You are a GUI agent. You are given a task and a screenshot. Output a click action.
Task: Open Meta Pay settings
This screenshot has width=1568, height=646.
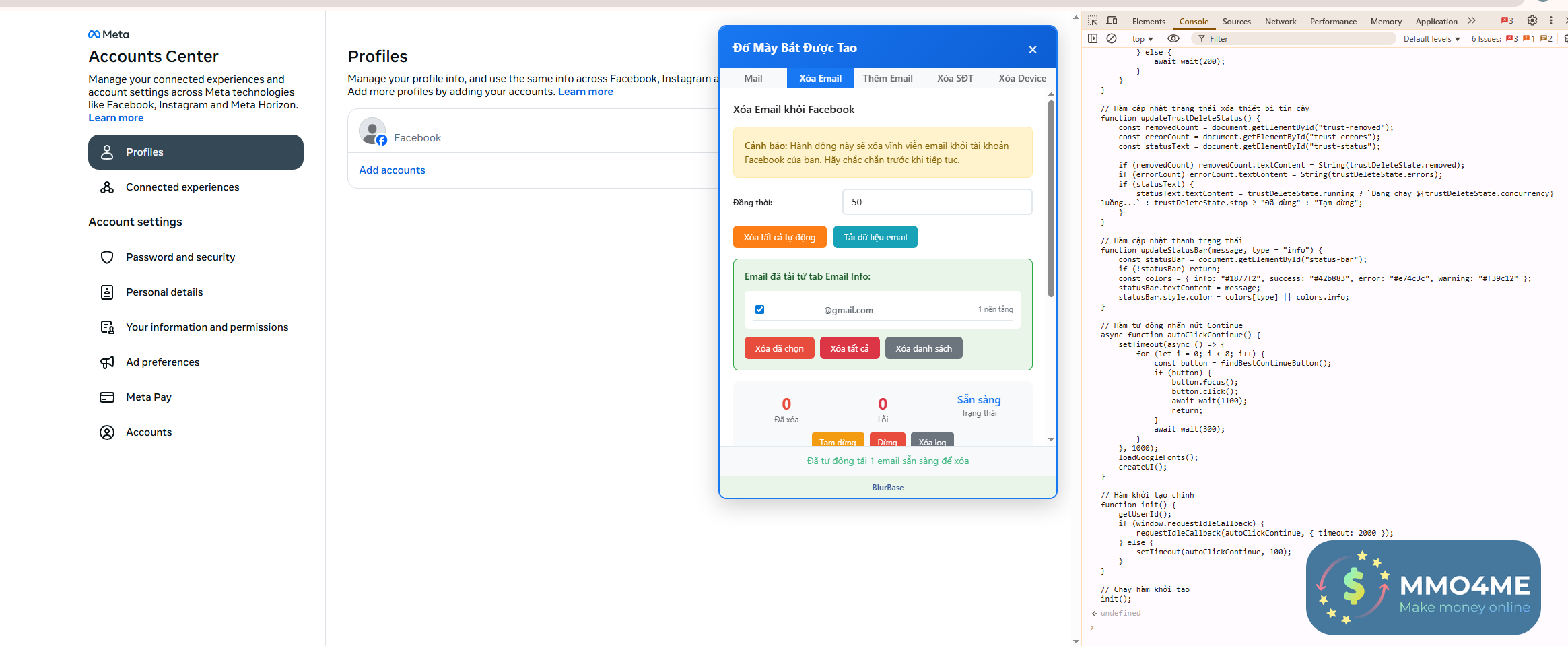pyautogui.click(x=196, y=397)
